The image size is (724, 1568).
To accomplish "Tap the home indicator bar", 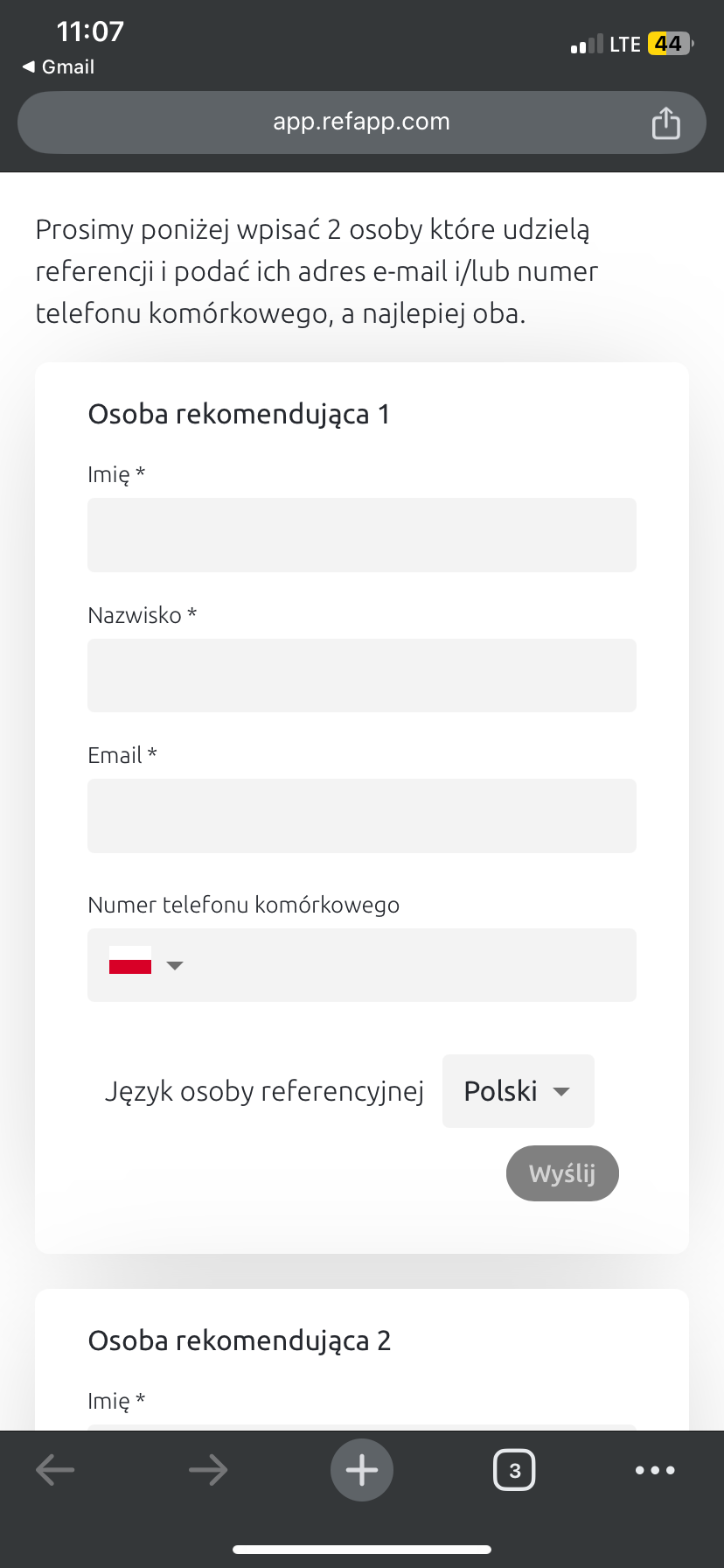I will [362, 1550].
